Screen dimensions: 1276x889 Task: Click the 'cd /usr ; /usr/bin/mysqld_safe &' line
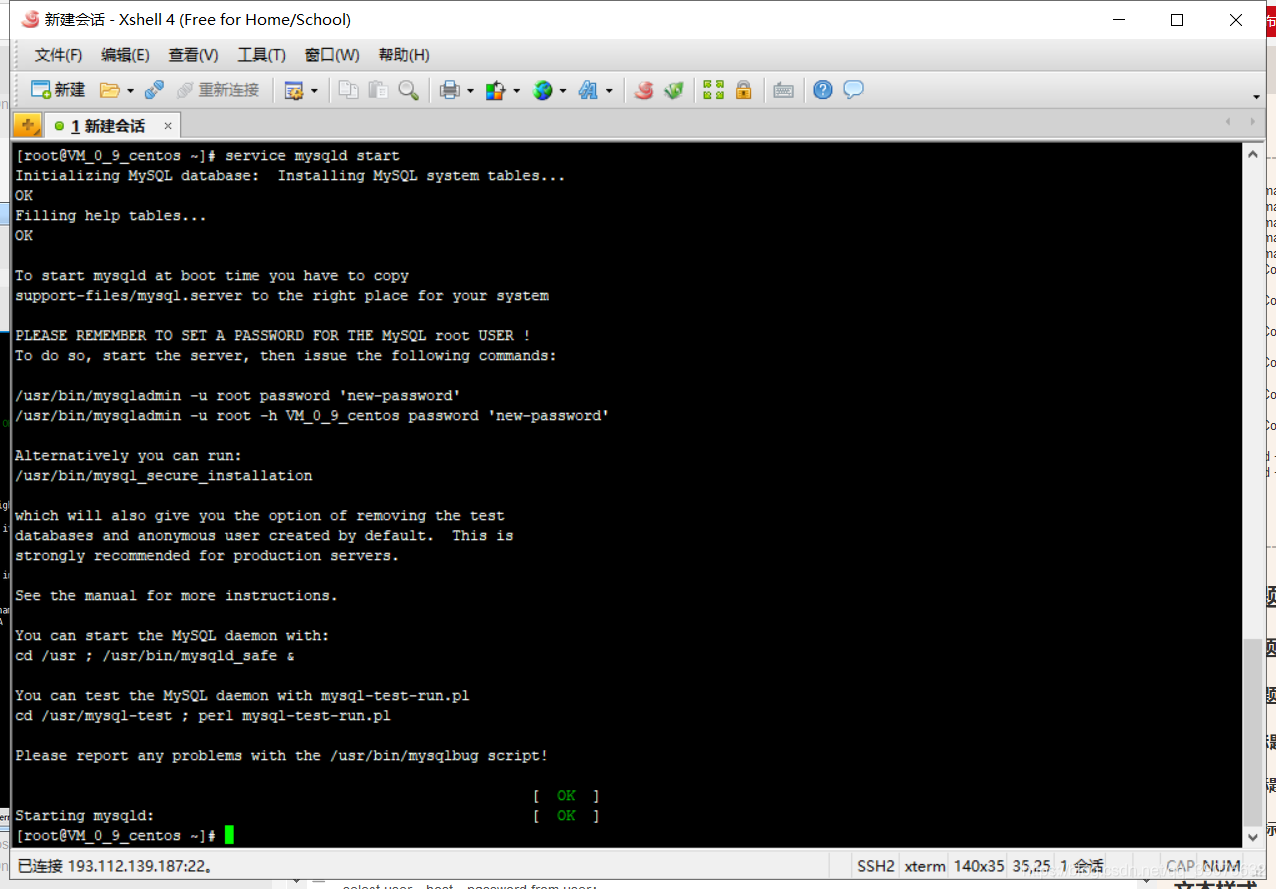155,656
